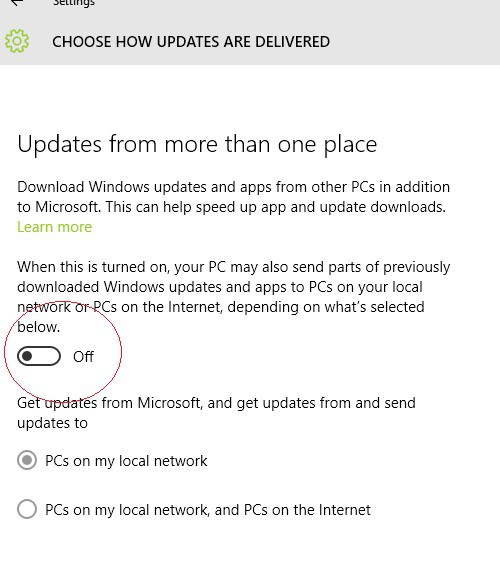Open the Learn more link
The height and width of the screenshot is (584, 500).
point(54,227)
